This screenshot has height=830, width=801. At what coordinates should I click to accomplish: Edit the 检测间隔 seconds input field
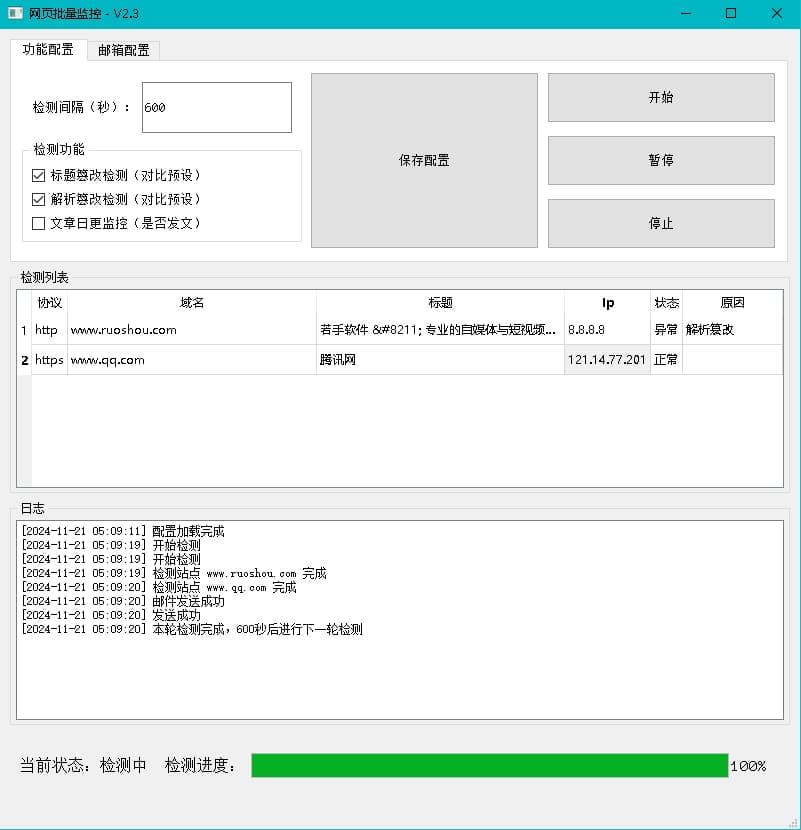coord(216,106)
